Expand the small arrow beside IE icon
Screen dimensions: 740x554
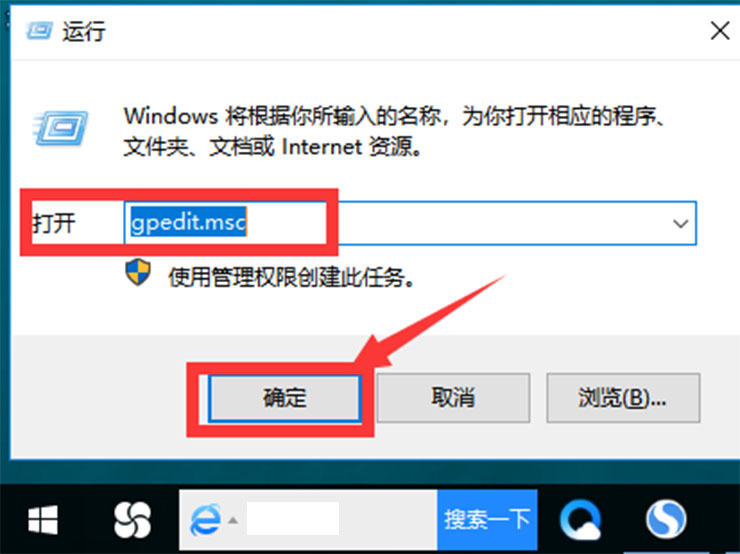233,521
